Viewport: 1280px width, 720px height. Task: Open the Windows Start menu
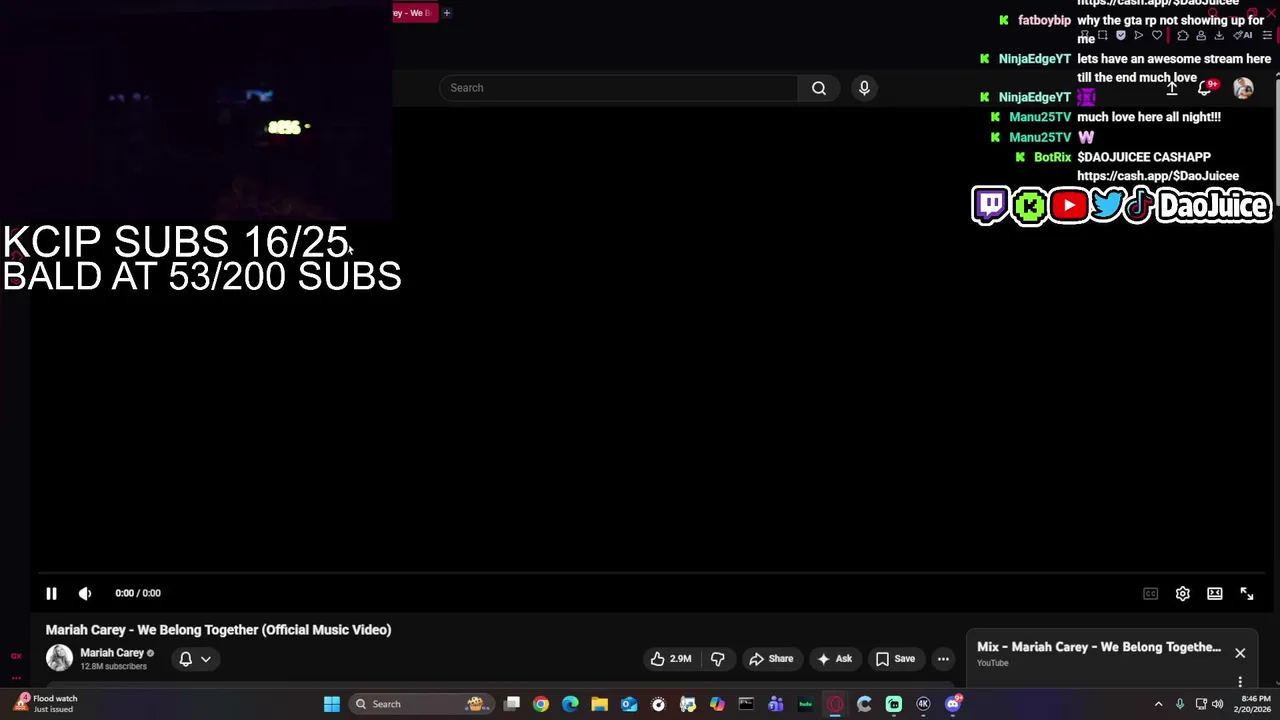tap(331, 704)
